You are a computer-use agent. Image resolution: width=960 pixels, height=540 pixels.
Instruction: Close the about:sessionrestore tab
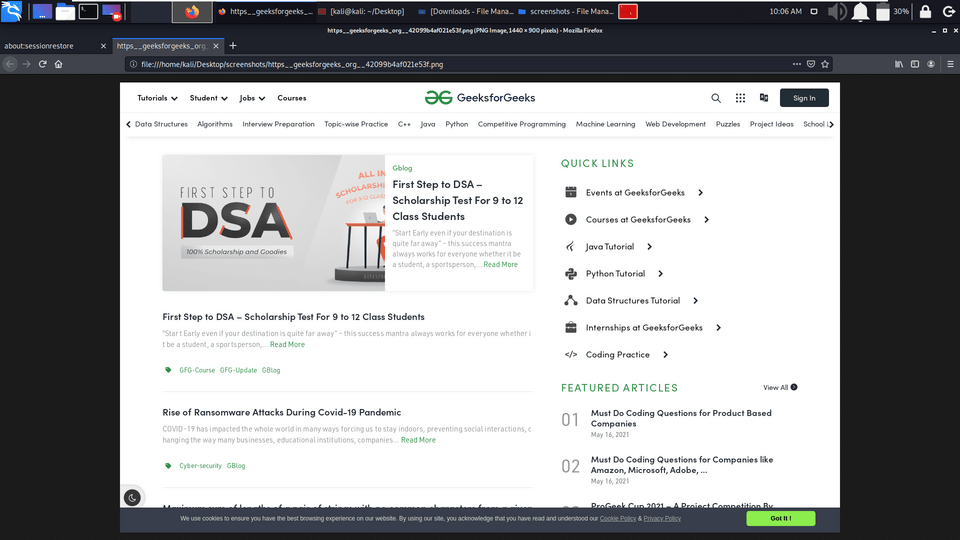point(103,46)
